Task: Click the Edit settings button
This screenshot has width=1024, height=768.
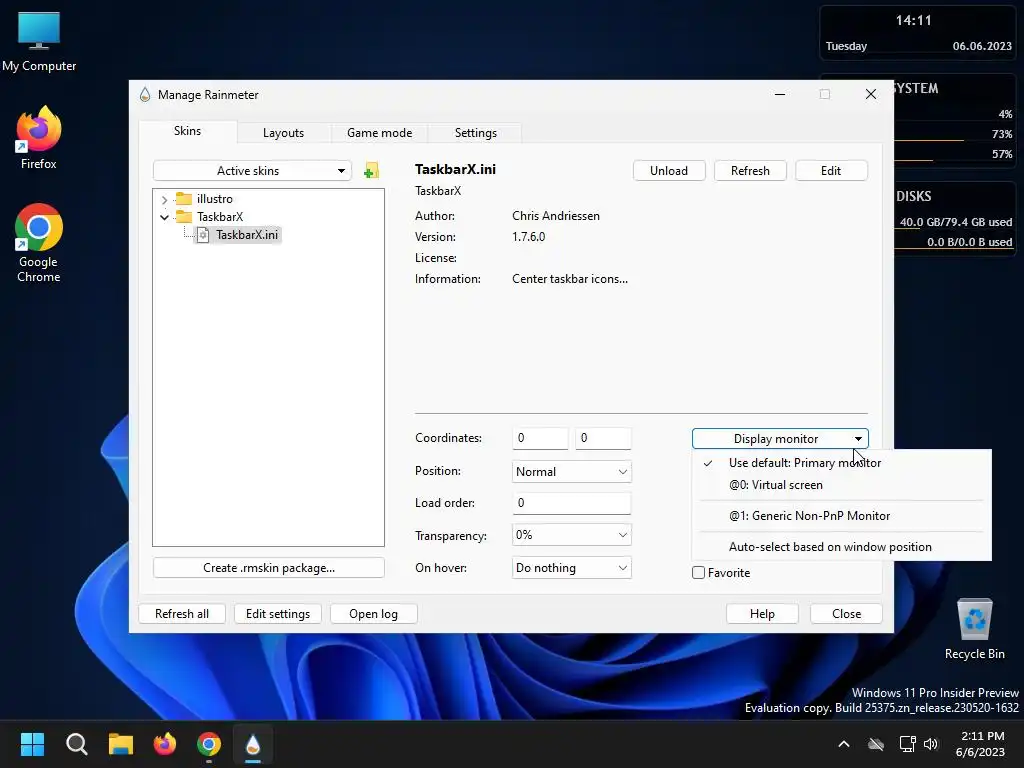Action: pyautogui.click(x=278, y=614)
